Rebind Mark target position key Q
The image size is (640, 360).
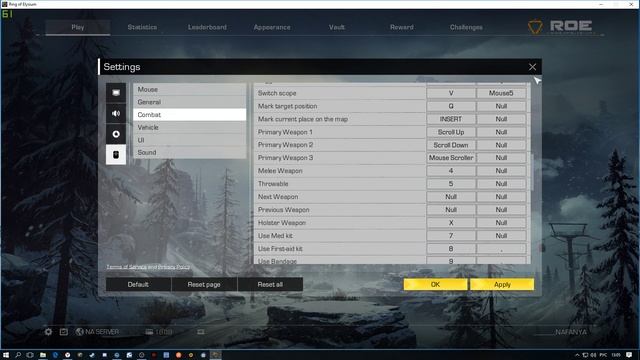click(x=451, y=106)
